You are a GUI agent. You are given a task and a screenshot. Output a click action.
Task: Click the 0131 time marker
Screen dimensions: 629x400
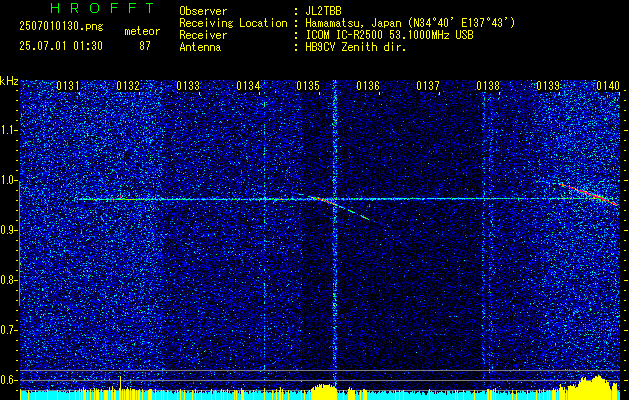pos(67,86)
